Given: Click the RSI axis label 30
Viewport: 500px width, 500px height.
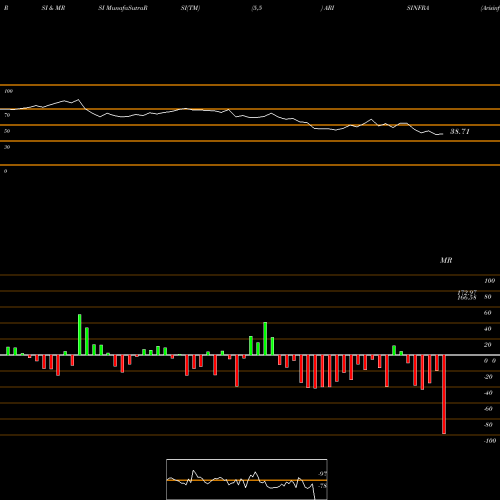Looking at the screenshot, I should pyautogui.click(x=7, y=147).
